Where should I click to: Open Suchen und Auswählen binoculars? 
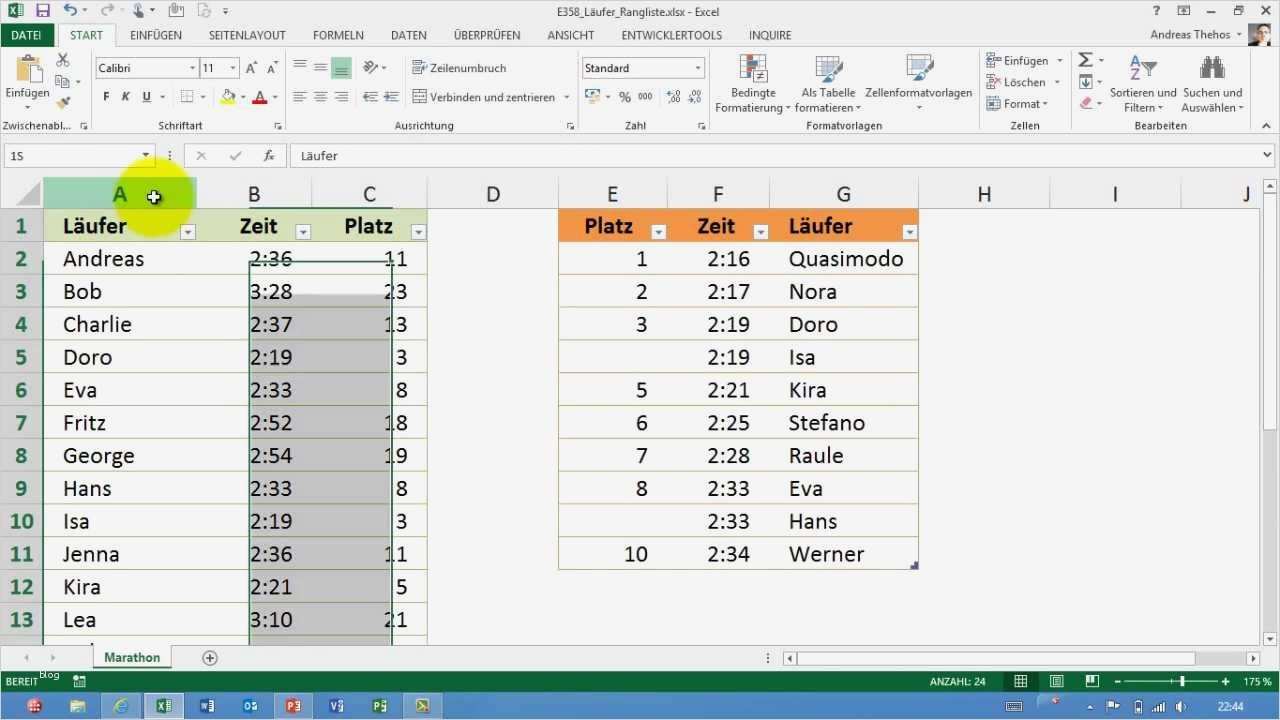[1212, 84]
